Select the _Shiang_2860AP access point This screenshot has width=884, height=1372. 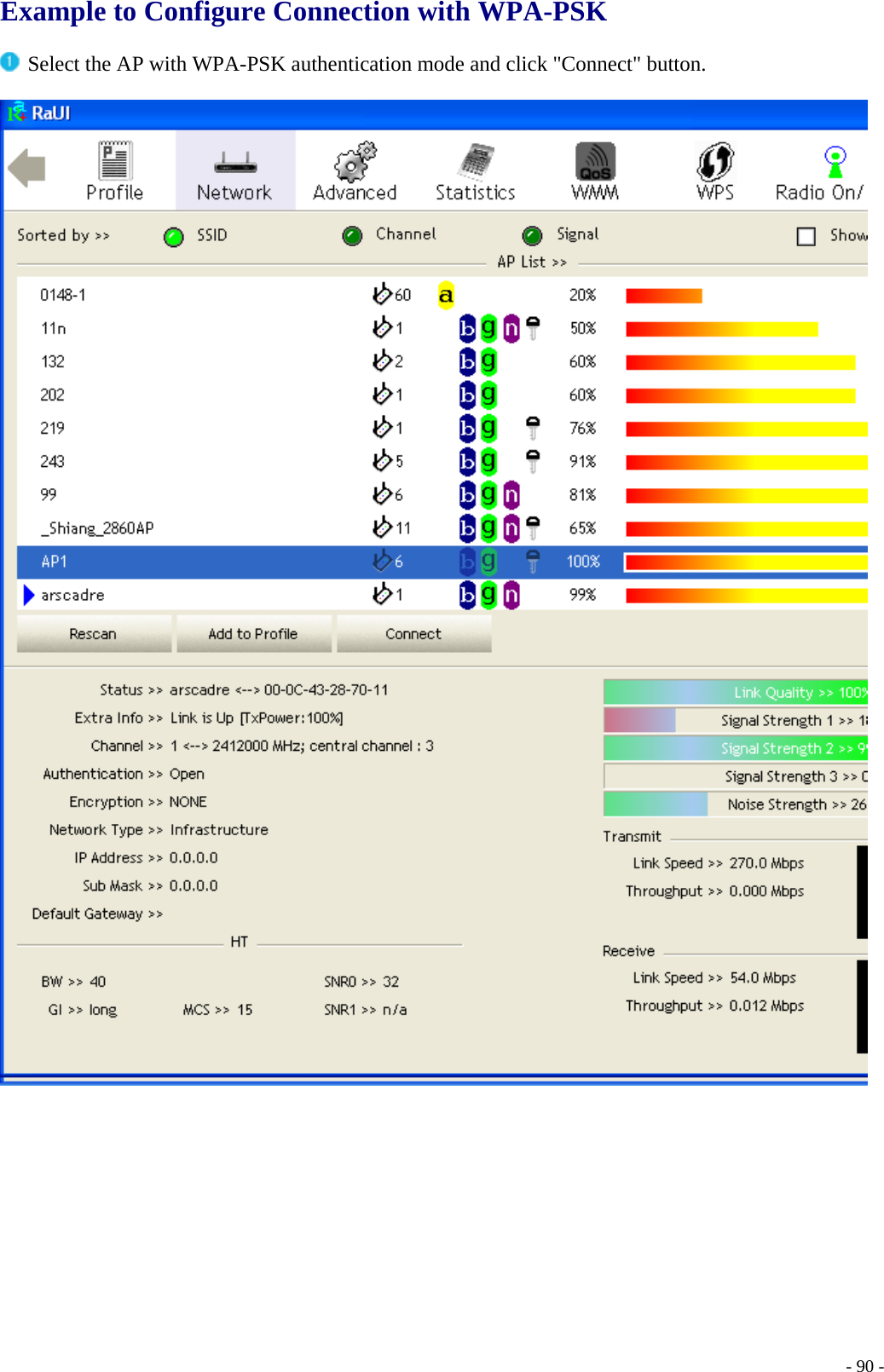click(442, 528)
